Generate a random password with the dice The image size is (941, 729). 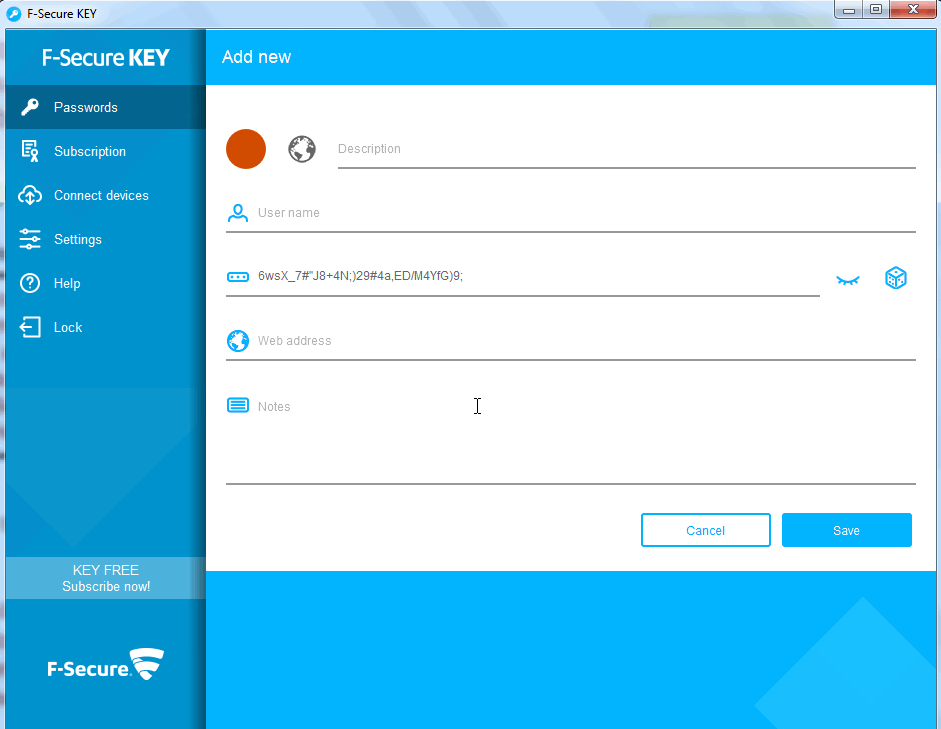895,277
